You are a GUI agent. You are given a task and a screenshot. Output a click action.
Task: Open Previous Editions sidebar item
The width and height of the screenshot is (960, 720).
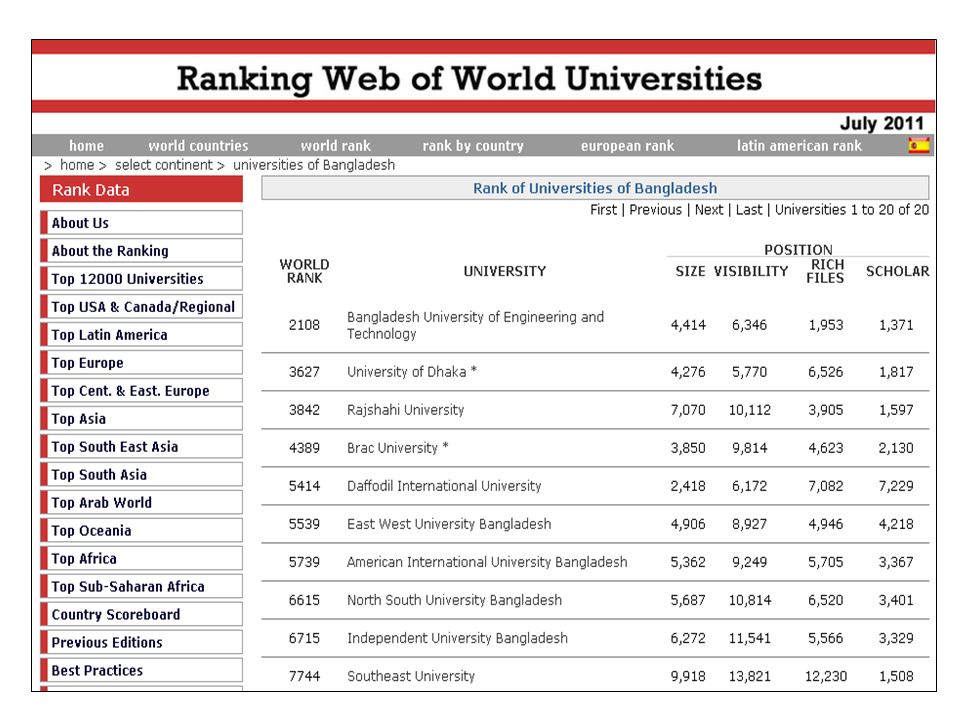pyautogui.click(x=141, y=642)
